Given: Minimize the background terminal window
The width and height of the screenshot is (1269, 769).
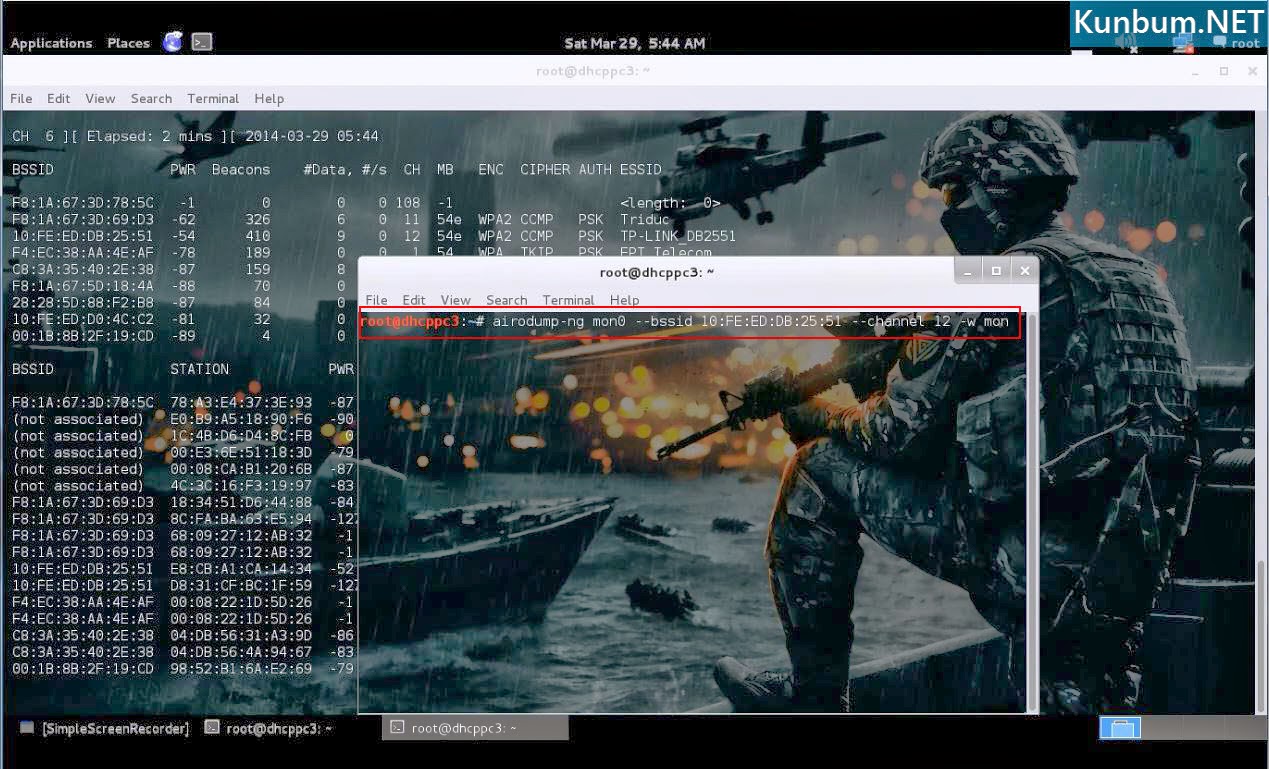Looking at the screenshot, I should click(1196, 71).
